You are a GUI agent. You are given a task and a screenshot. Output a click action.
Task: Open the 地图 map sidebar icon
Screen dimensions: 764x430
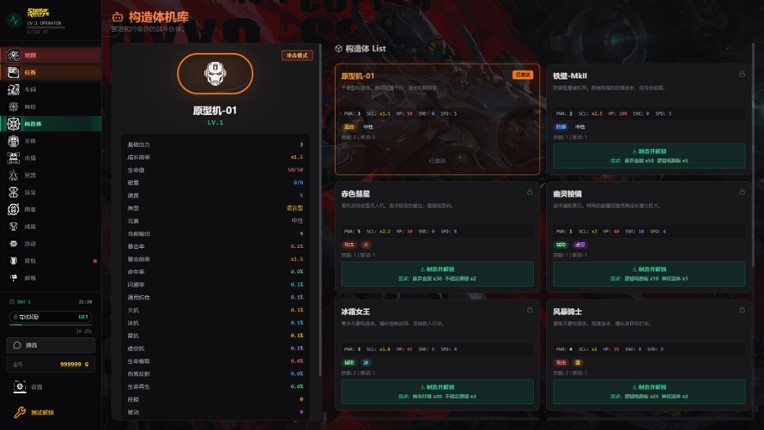(14, 55)
